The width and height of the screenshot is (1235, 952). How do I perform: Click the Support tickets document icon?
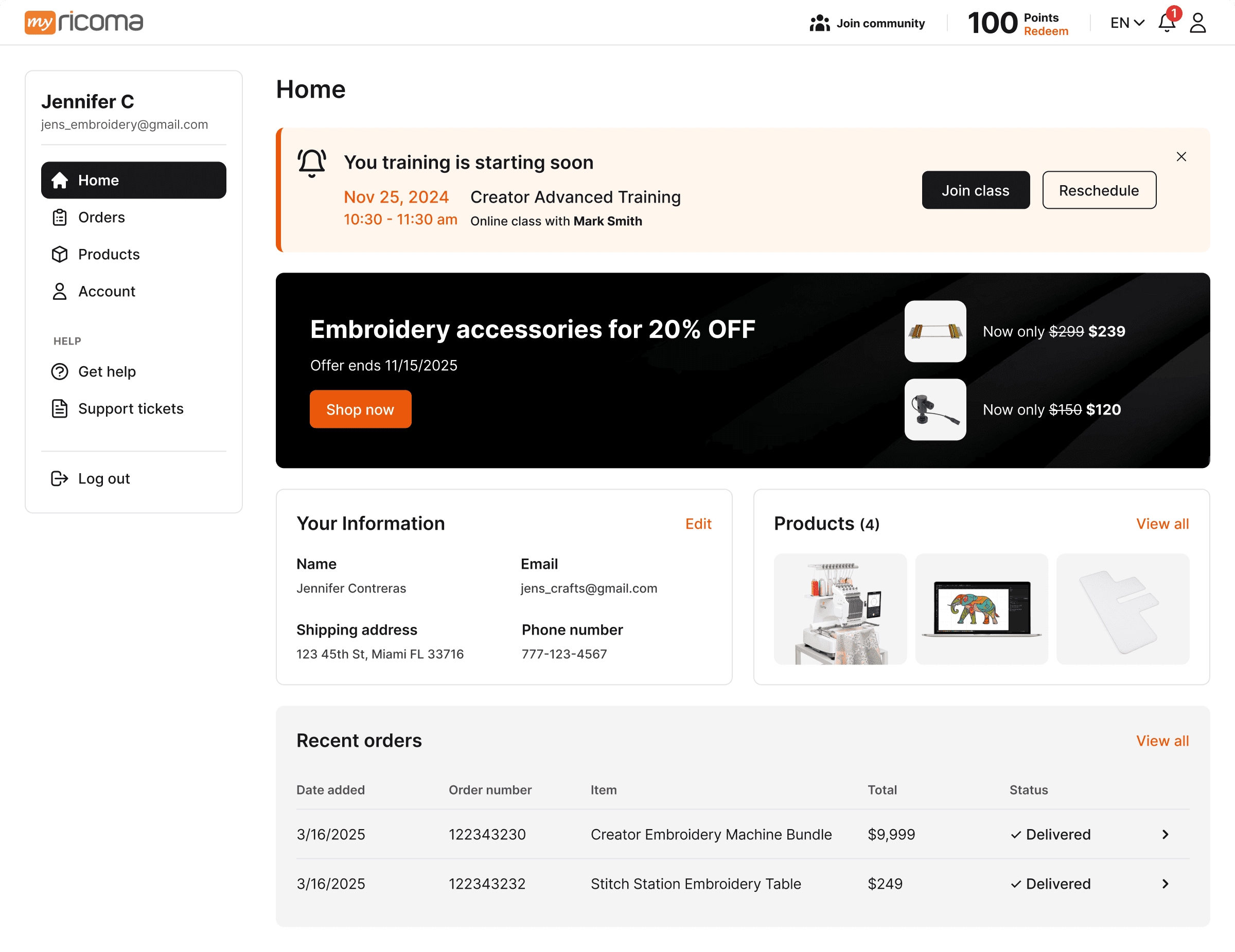click(x=59, y=409)
